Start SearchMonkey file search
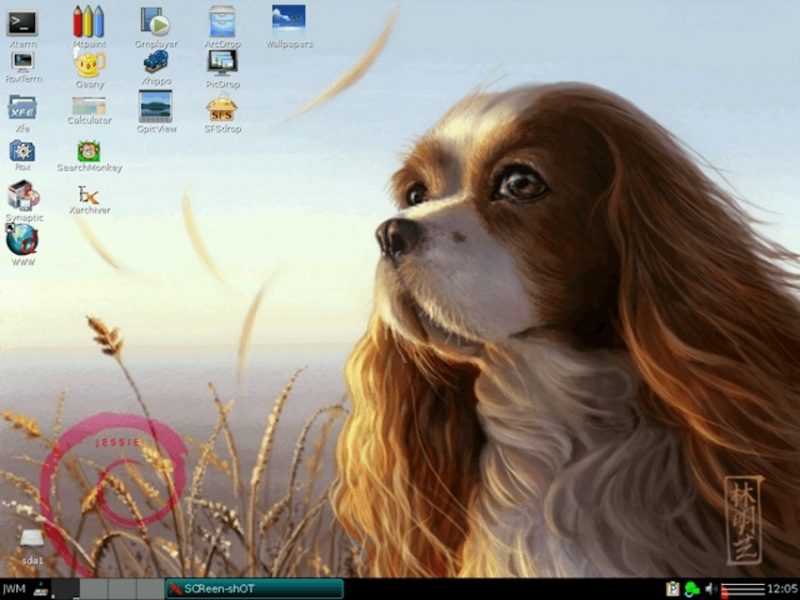Viewport: 800px width, 600px height. tap(88, 152)
